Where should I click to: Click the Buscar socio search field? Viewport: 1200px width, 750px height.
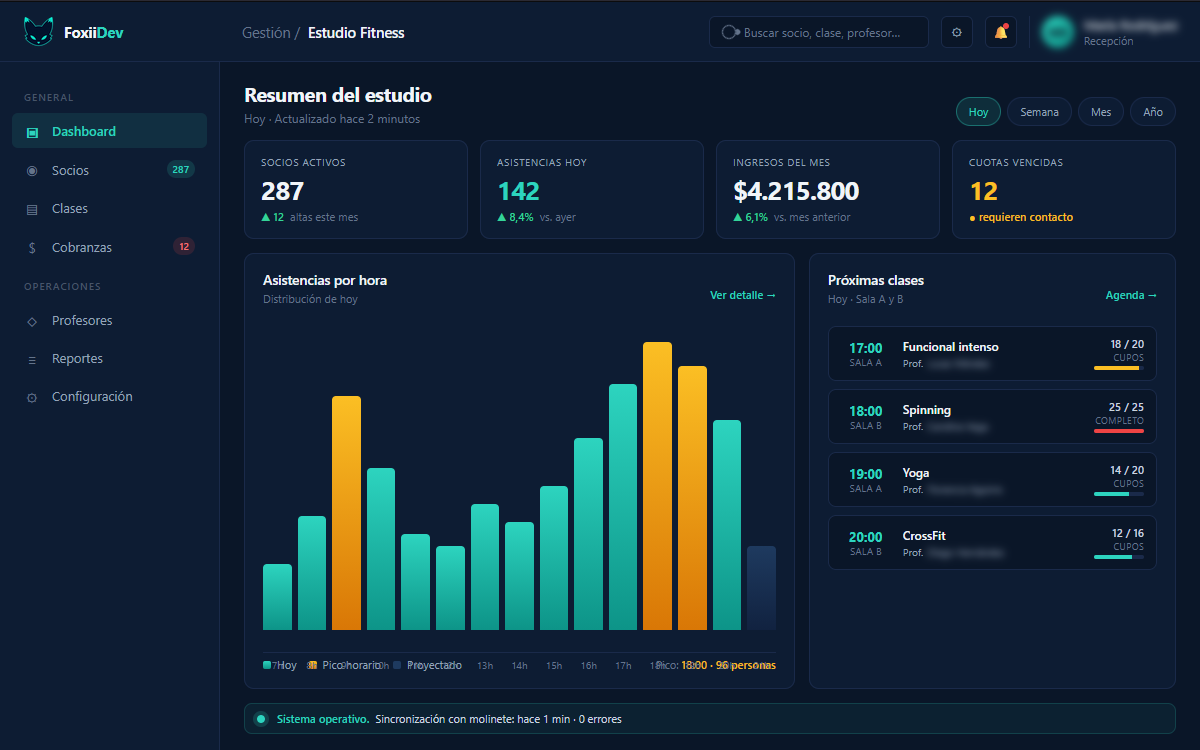pyautogui.click(x=819, y=32)
